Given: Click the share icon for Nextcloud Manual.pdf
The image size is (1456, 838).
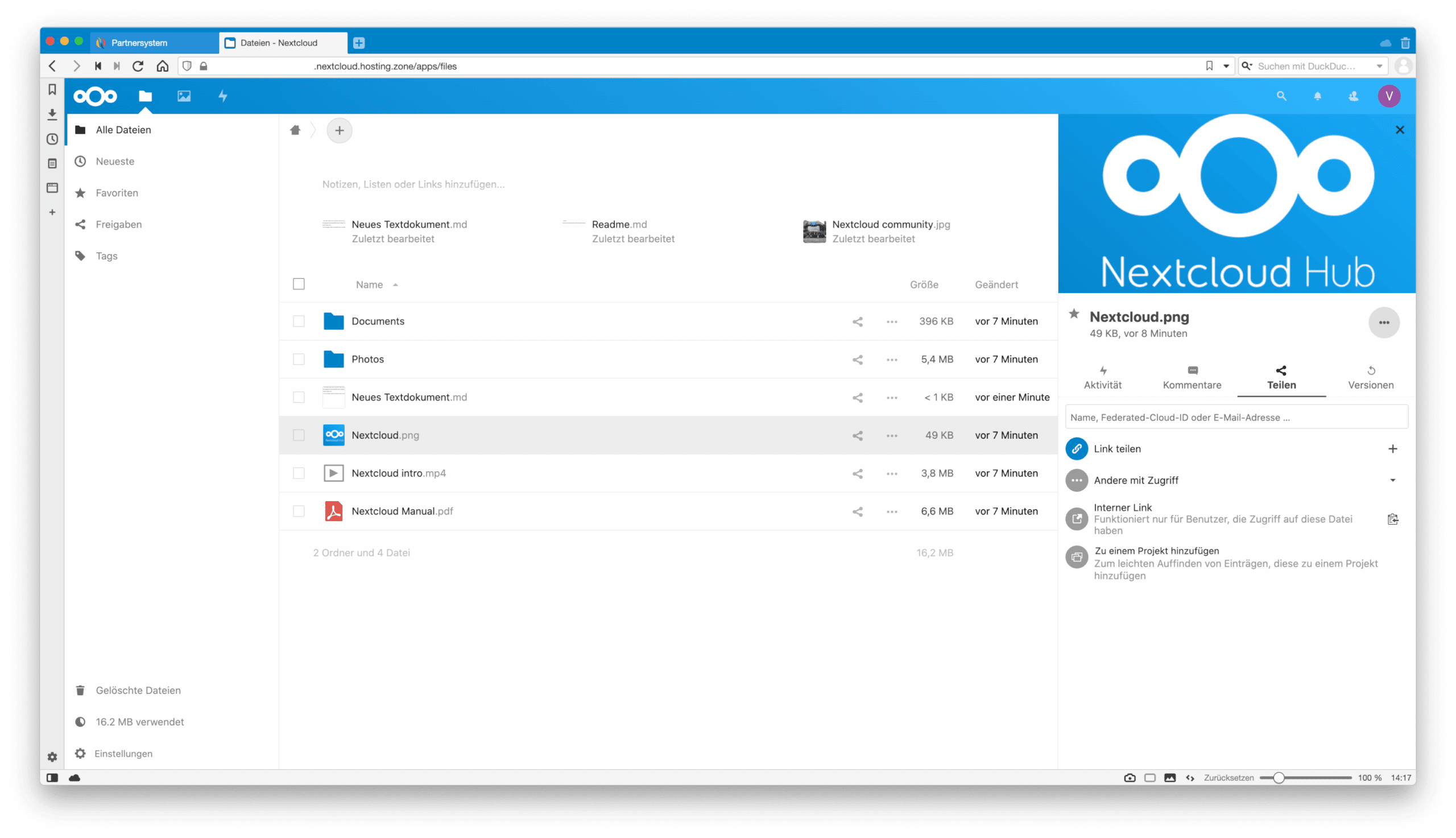Looking at the screenshot, I should click(857, 511).
